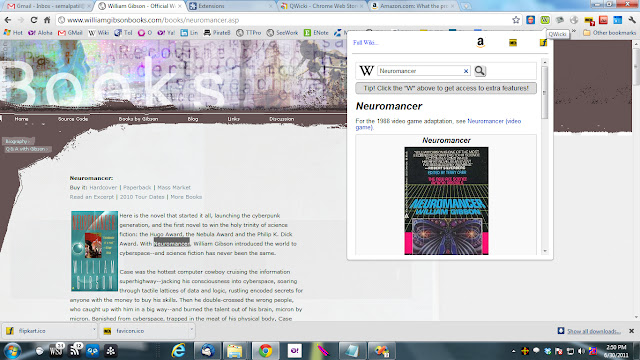The image size is (640, 360).
Task: Click the QWicki green W extension icon
Action: (x=545, y=20)
